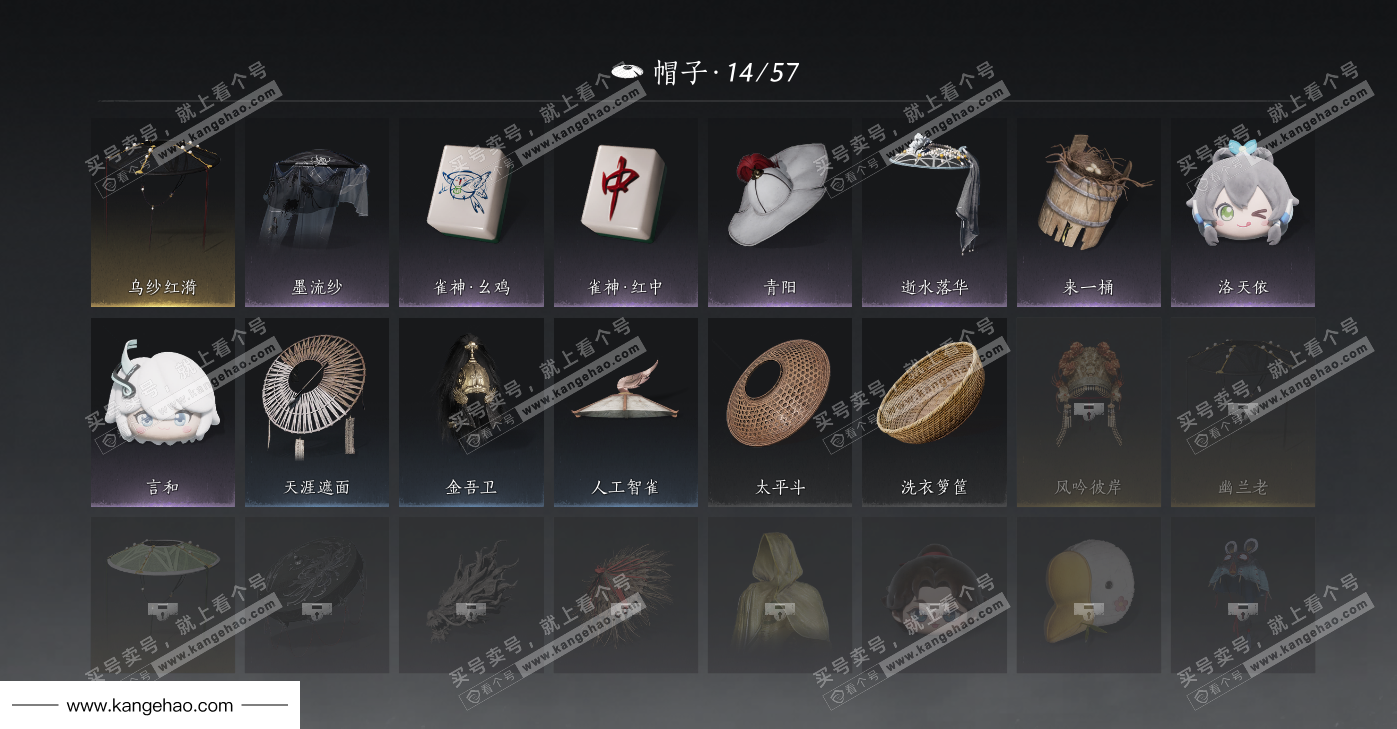Select the 逝水落华 headpiece

tap(934, 212)
